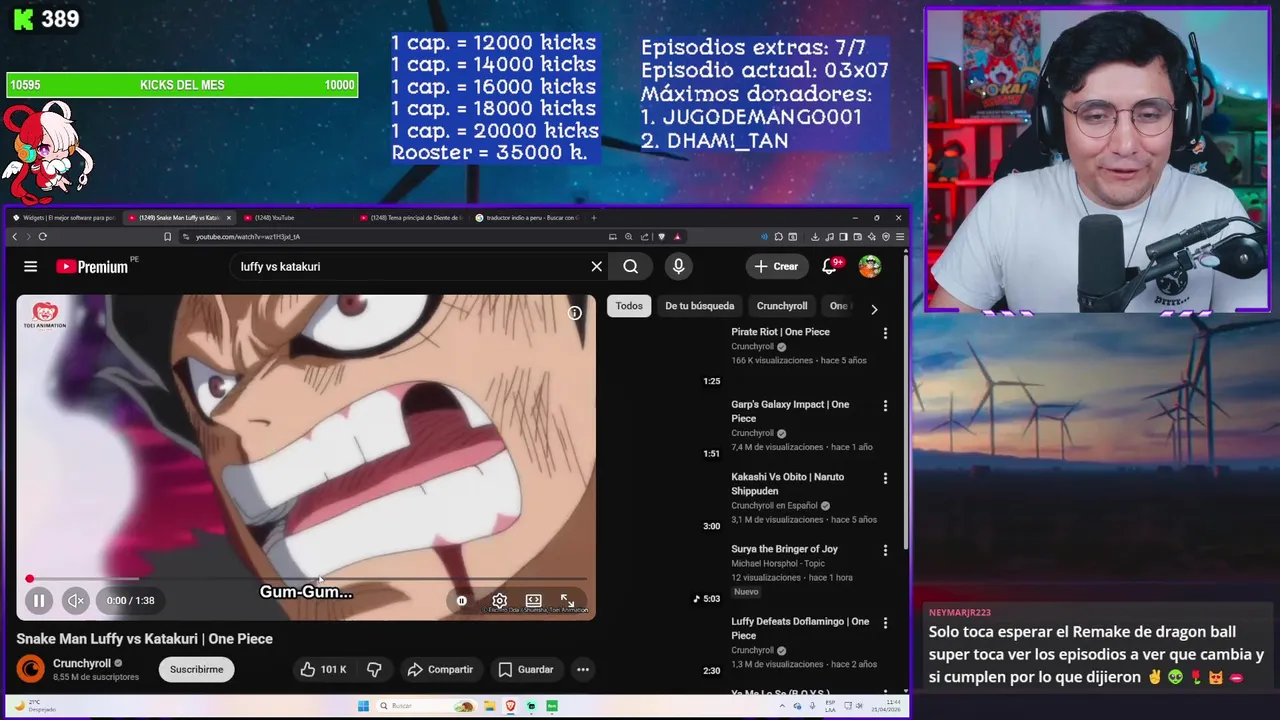Open Windows Start menu
This screenshot has width=1280, height=720.
363,706
